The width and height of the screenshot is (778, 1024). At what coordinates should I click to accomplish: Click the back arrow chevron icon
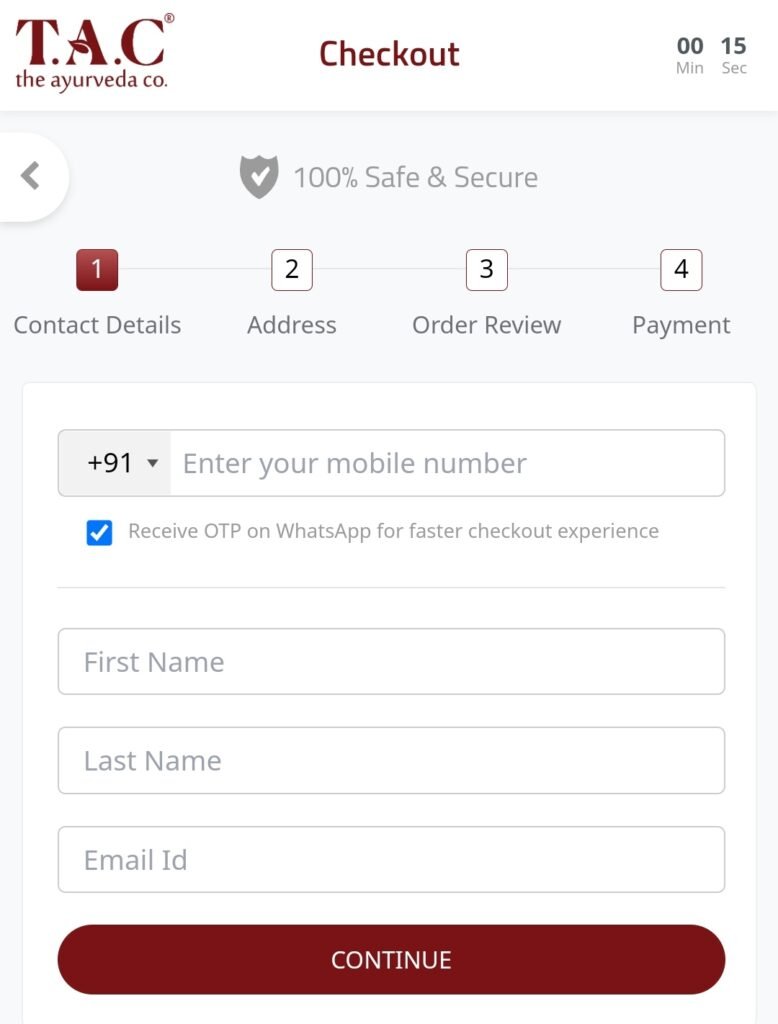[x=30, y=176]
